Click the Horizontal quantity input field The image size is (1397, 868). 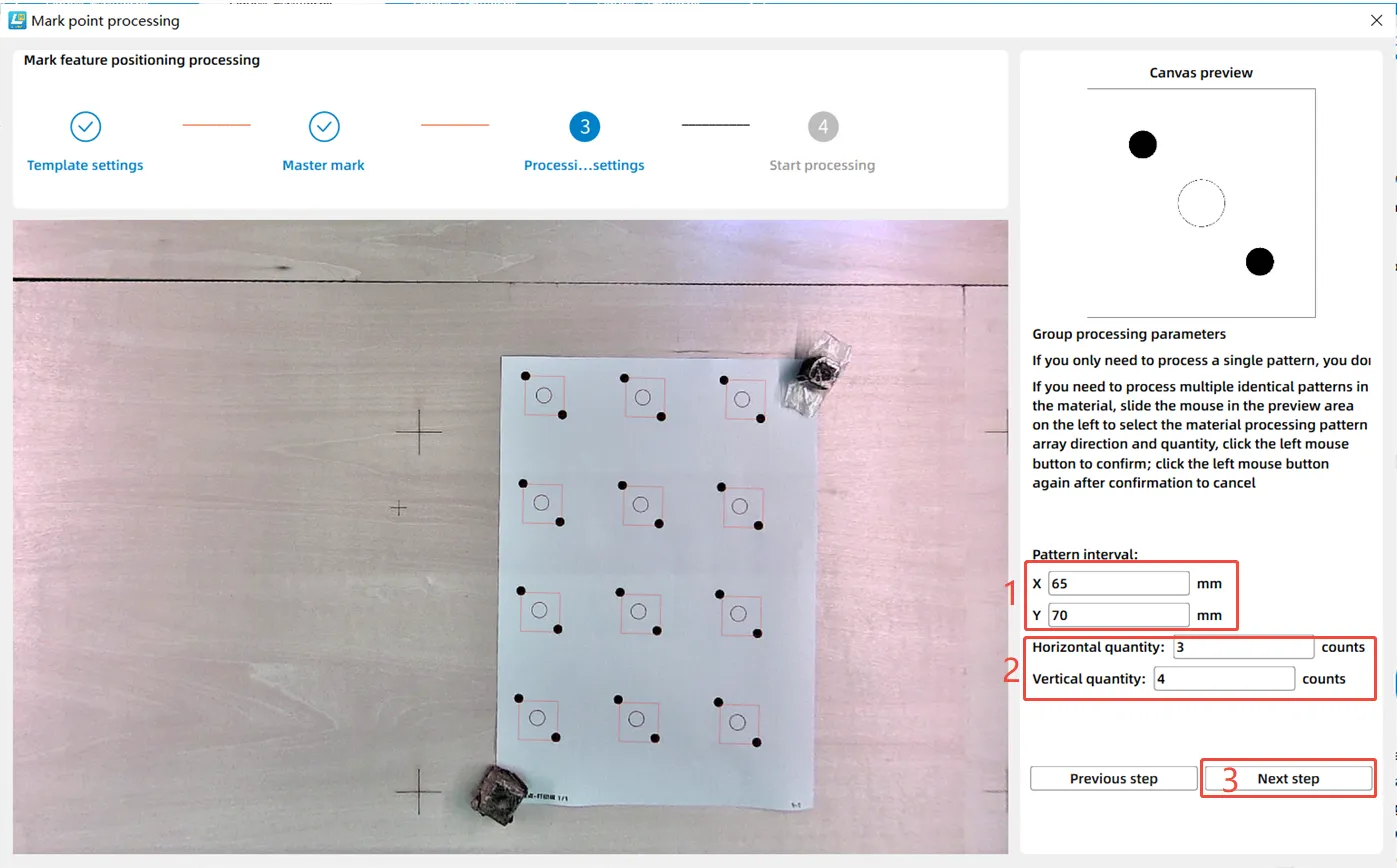pyautogui.click(x=1244, y=647)
